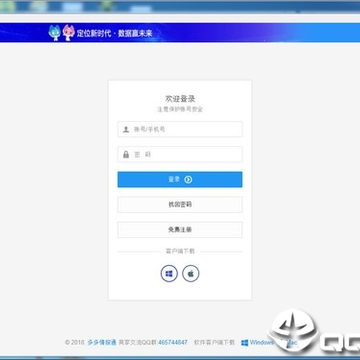
Task: Open the footer link beside © 2018
Action: [x=102, y=342]
